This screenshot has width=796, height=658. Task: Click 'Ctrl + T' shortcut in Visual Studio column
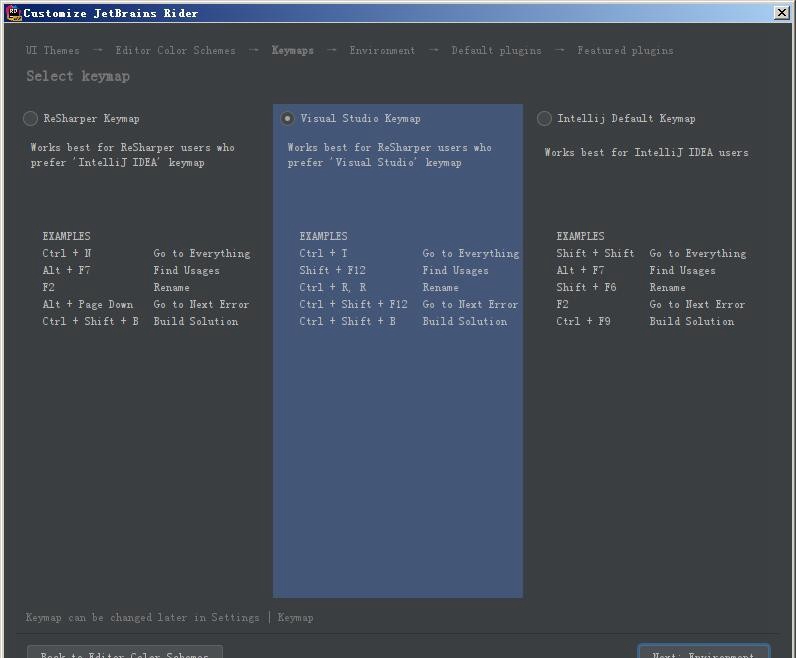click(323, 253)
